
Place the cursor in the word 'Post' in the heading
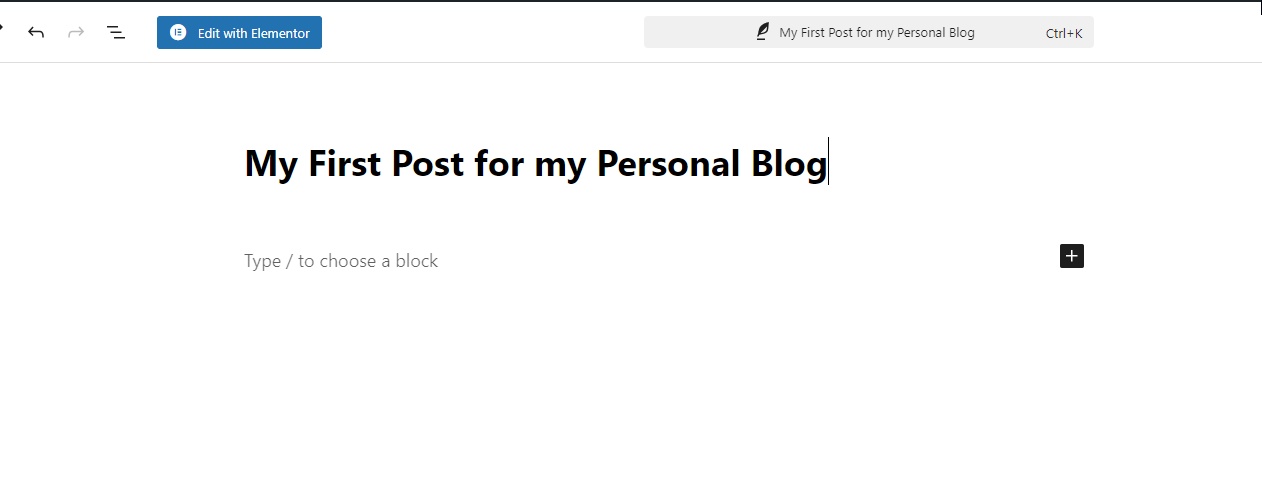[428, 163]
